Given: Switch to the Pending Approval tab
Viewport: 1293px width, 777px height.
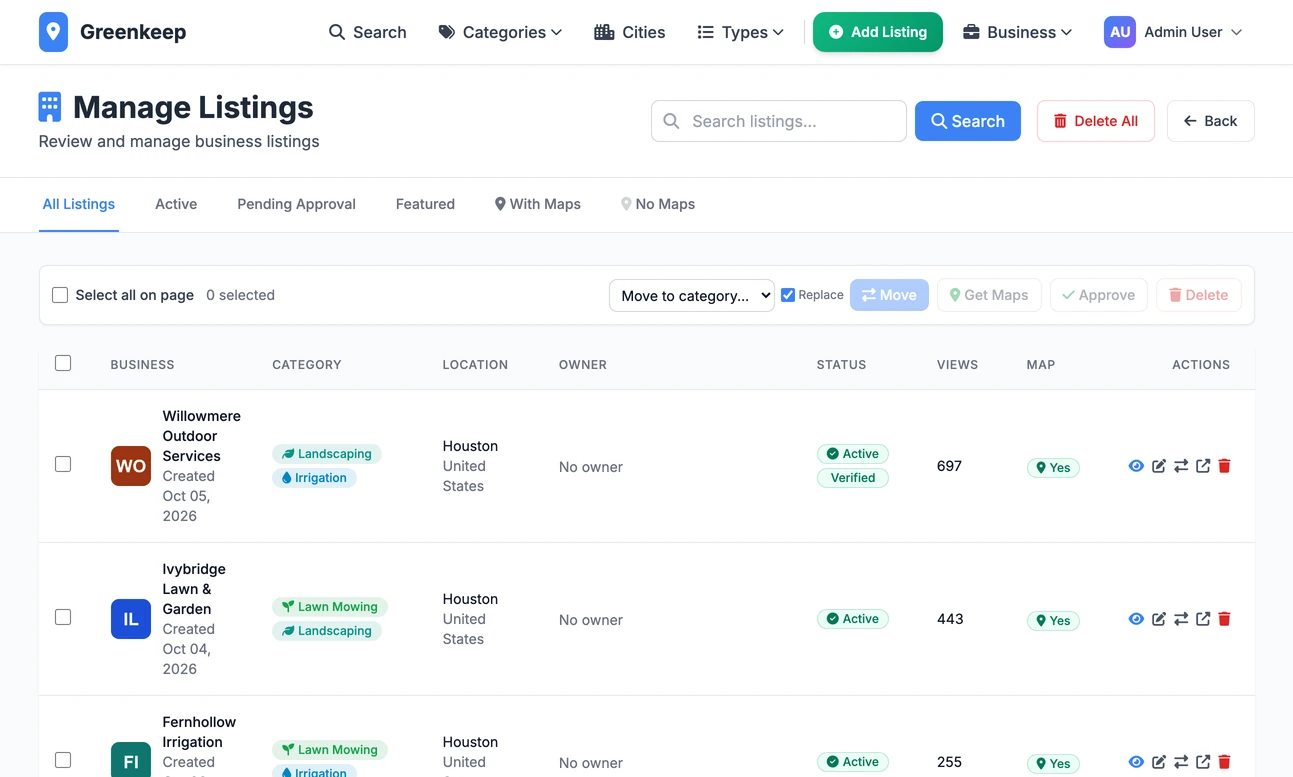Looking at the screenshot, I should (x=296, y=204).
